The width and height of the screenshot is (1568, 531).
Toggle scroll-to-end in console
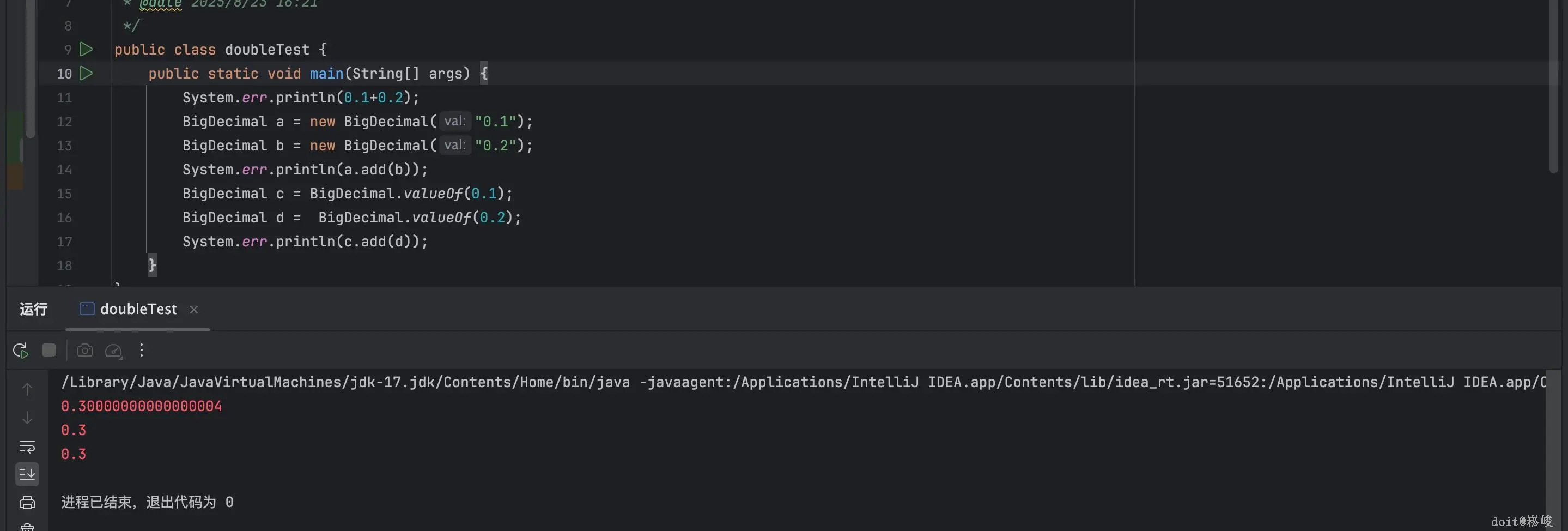pyautogui.click(x=27, y=474)
